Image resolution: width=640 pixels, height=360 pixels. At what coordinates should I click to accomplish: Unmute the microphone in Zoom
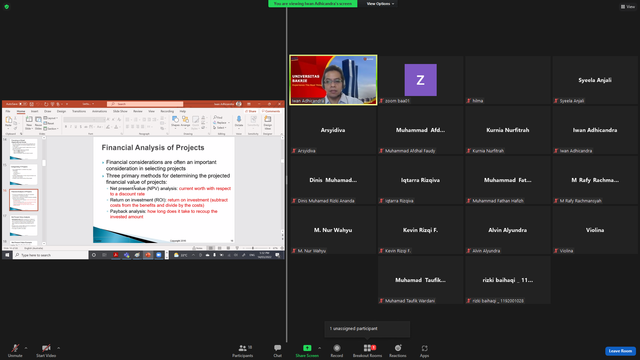pyautogui.click(x=15, y=350)
